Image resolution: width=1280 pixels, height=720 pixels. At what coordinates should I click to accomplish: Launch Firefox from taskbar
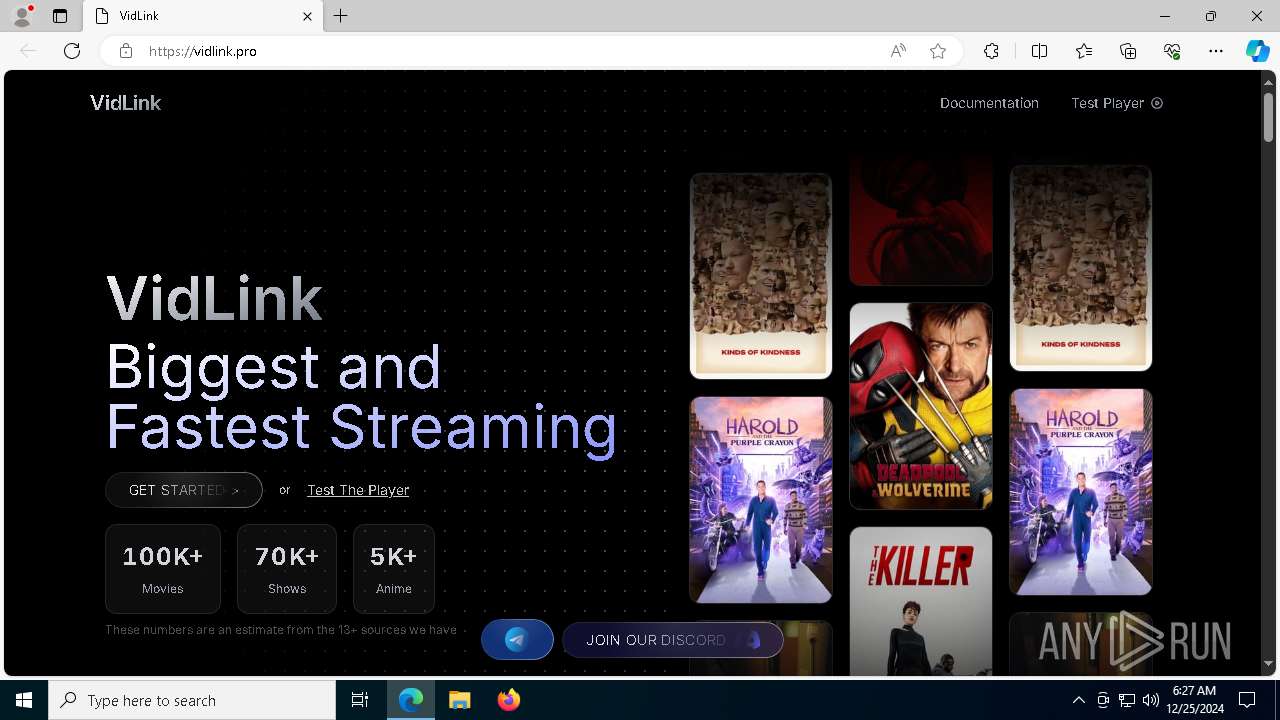tap(508, 700)
